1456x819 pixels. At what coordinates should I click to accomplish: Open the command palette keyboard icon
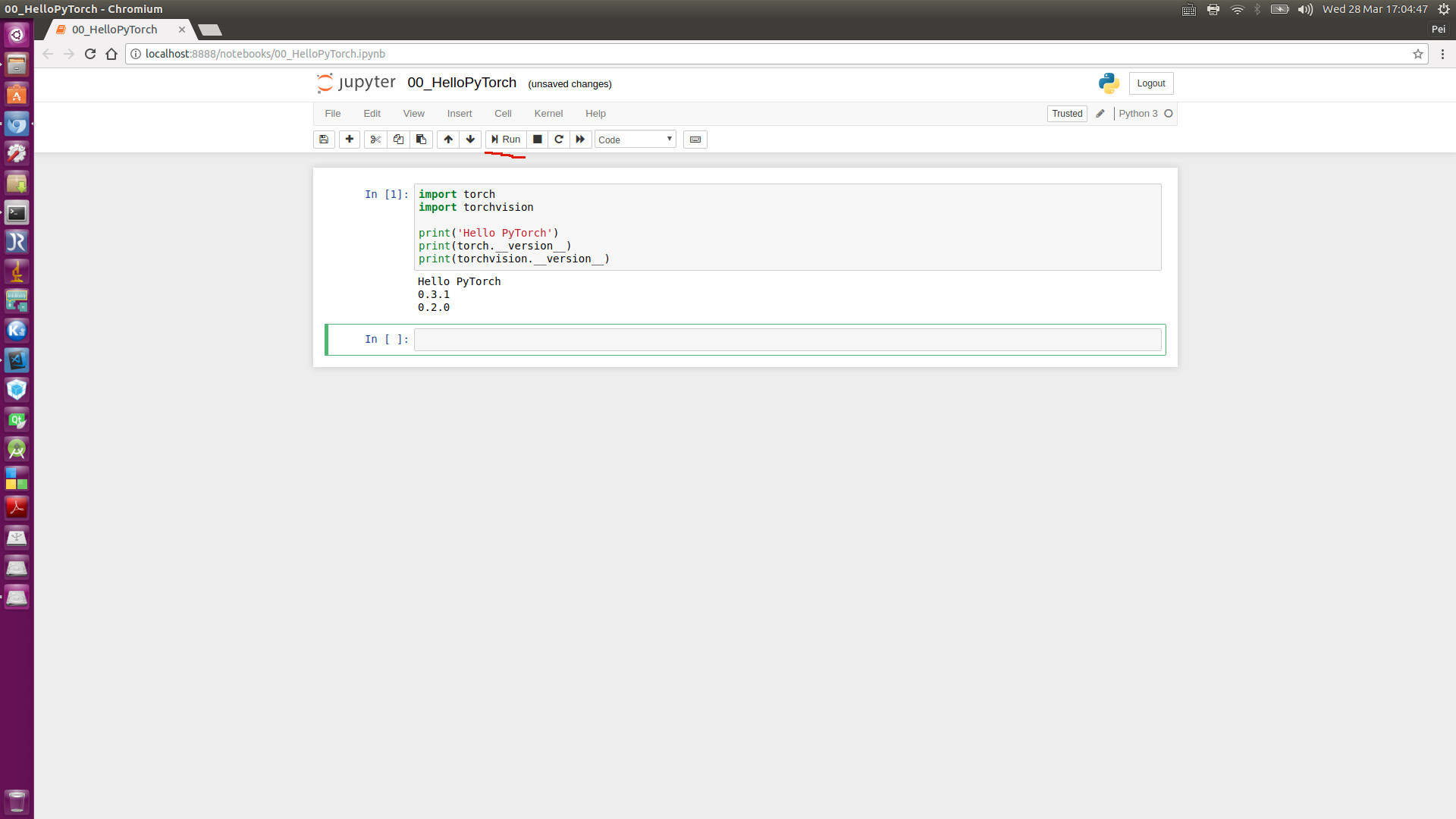point(695,140)
